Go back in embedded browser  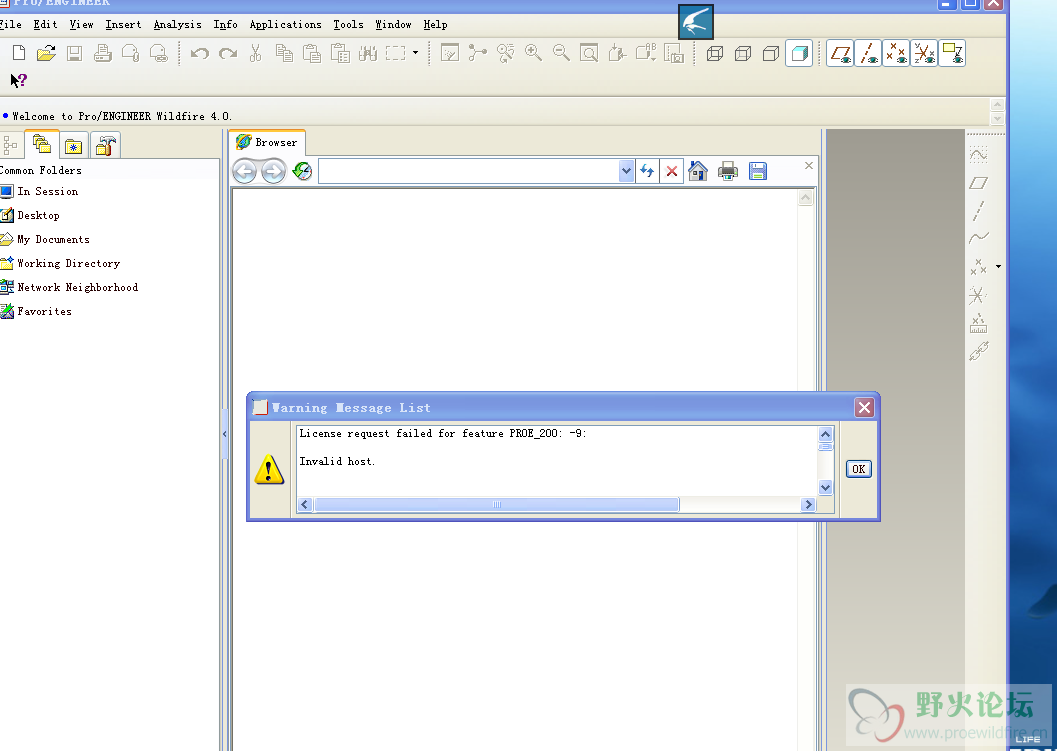click(244, 171)
